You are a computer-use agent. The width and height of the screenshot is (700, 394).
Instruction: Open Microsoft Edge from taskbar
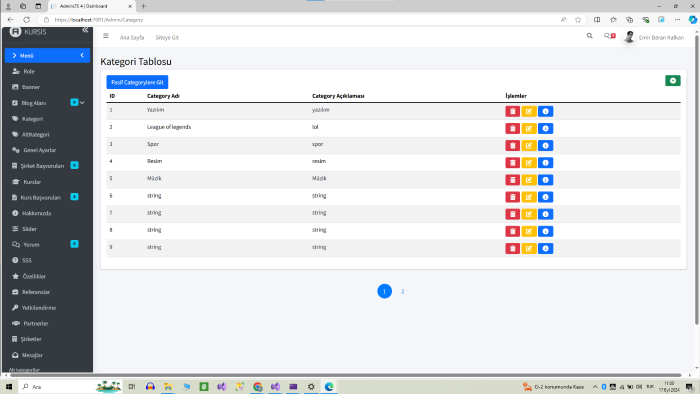329,386
